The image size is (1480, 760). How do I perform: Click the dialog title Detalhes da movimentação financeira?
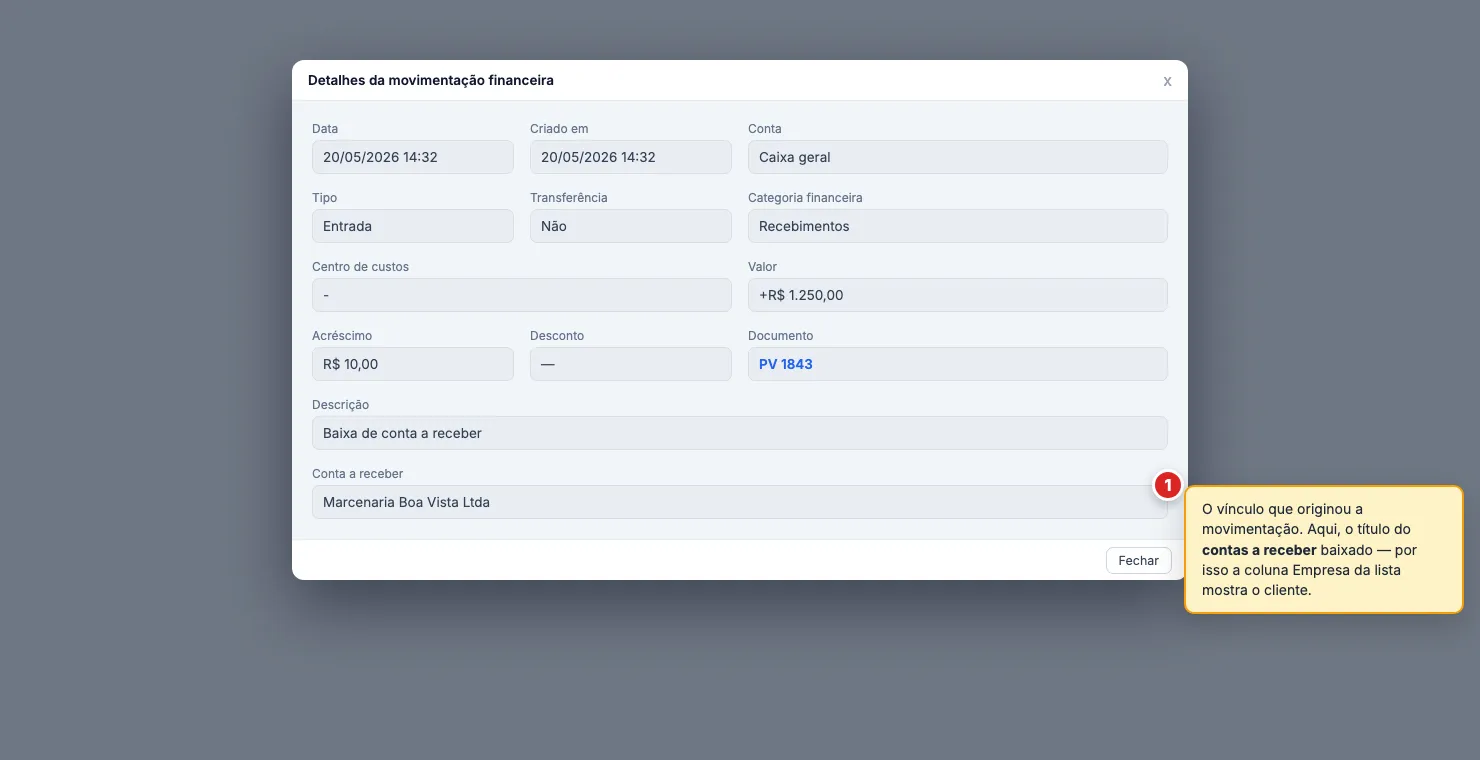(431, 80)
